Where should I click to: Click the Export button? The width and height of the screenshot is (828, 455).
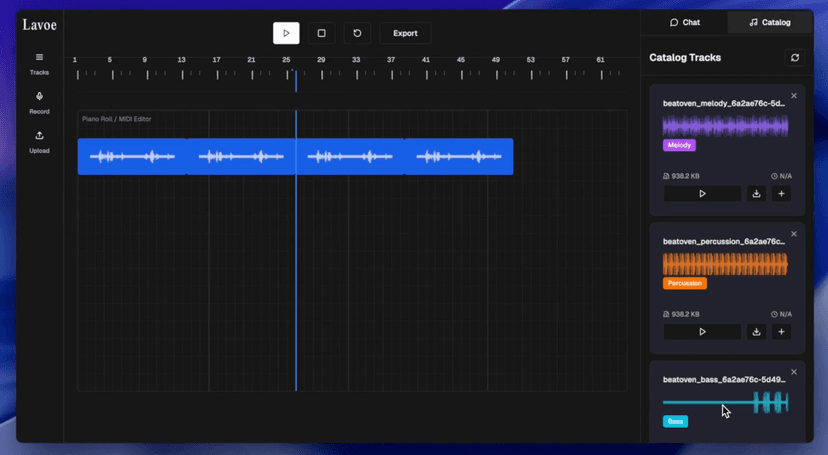pyautogui.click(x=405, y=33)
